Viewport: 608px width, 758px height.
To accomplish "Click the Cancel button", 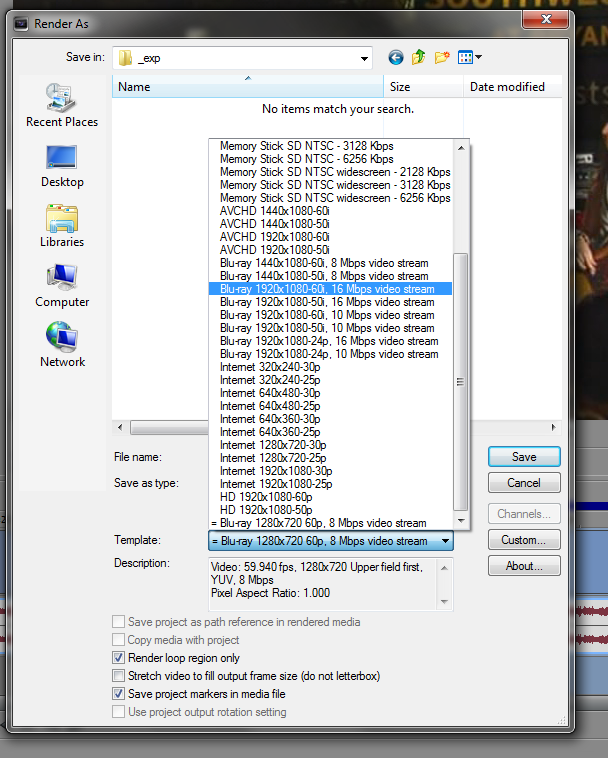I will (524, 483).
